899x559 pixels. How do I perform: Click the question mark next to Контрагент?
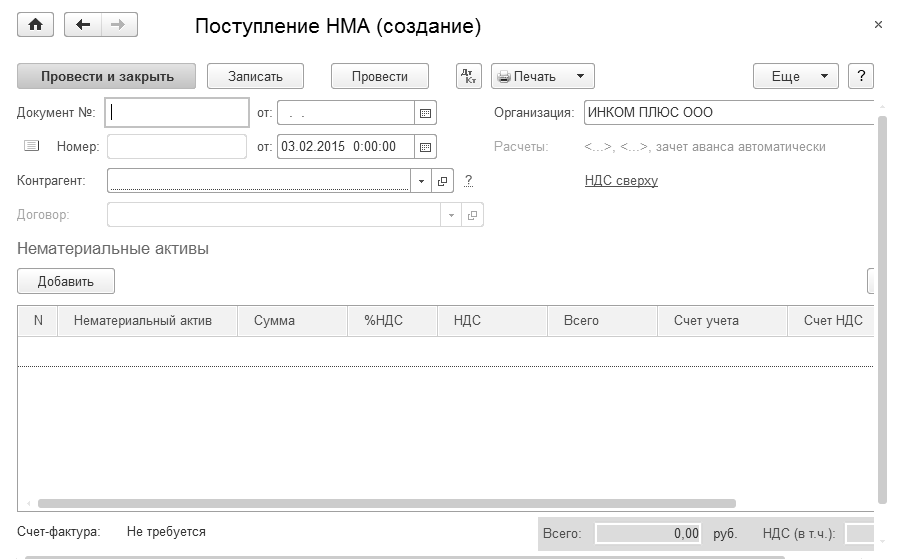point(468,181)
